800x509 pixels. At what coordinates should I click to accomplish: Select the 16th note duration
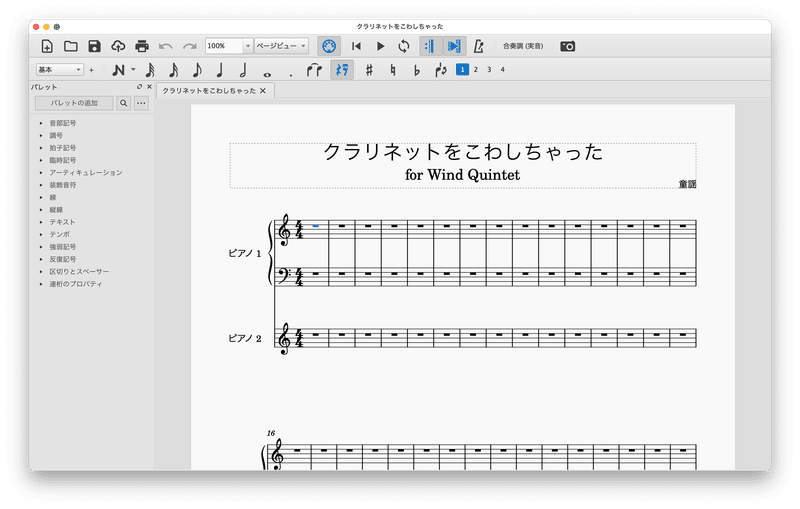pyautogui.click(x=173, y=70)
